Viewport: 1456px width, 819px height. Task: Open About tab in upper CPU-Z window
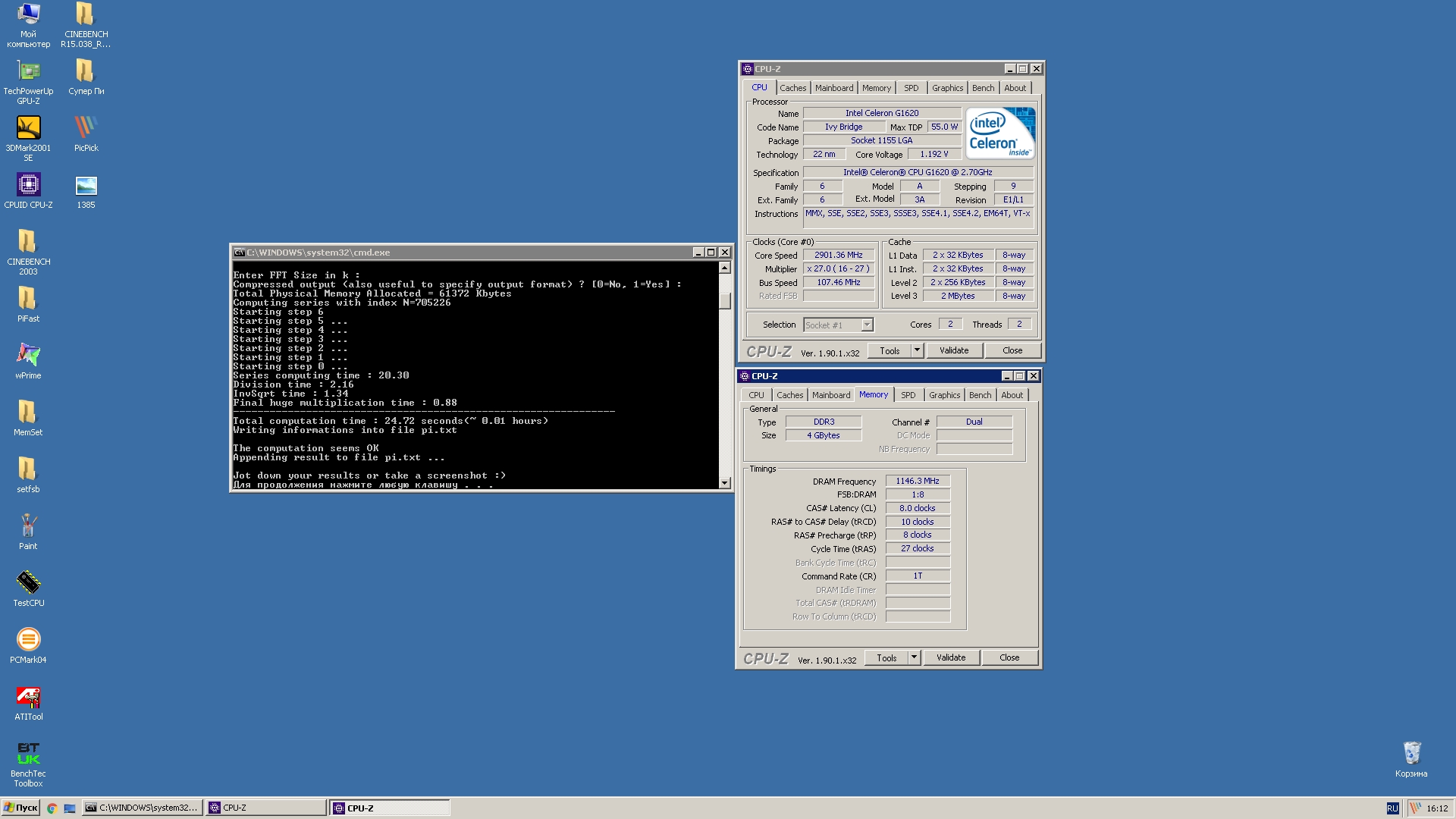click(1015, 88)
